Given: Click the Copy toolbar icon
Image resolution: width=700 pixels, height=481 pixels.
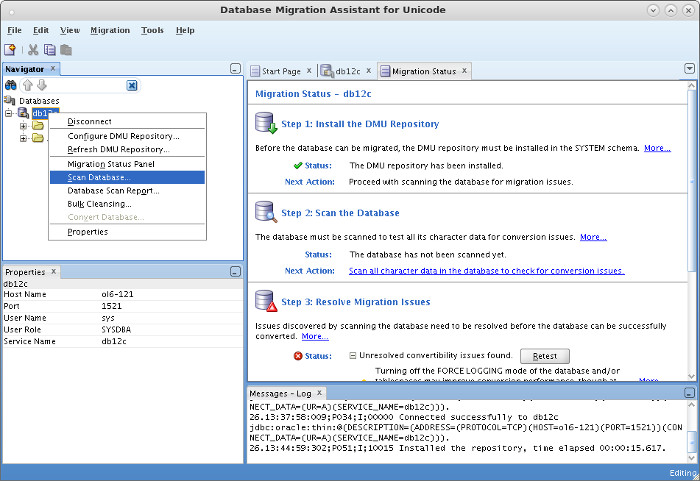Looking at the screenshot, I should [x=50, y=50].
